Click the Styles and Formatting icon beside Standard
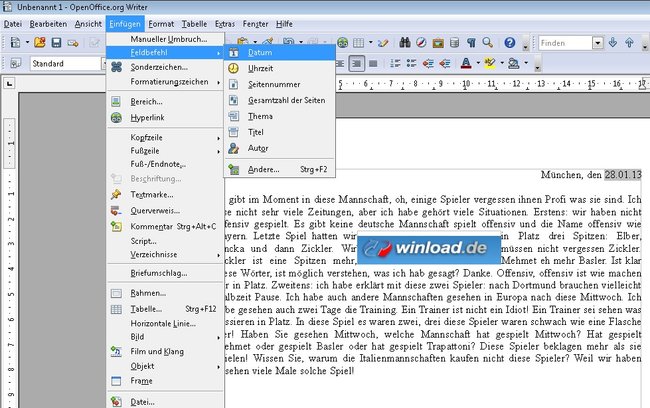This screenshot has height=408, width=650. point(15,63)
